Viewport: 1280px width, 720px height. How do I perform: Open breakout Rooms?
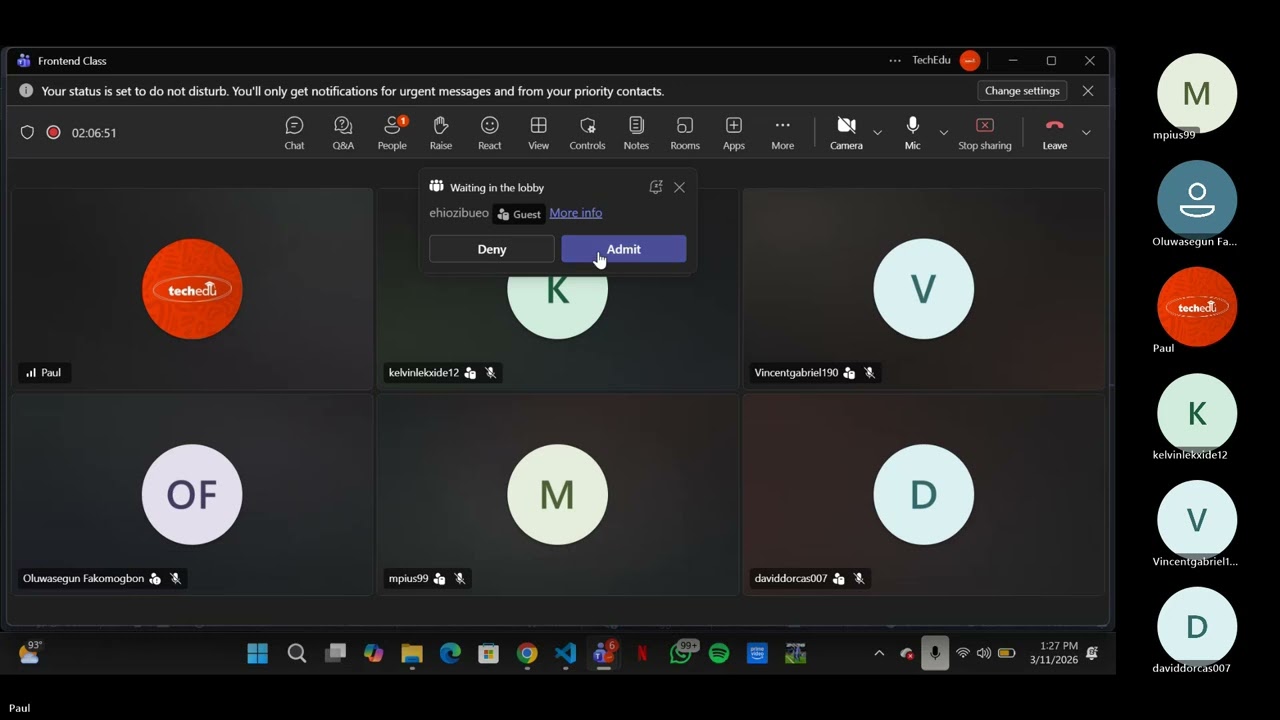click(x=685, y=133)
